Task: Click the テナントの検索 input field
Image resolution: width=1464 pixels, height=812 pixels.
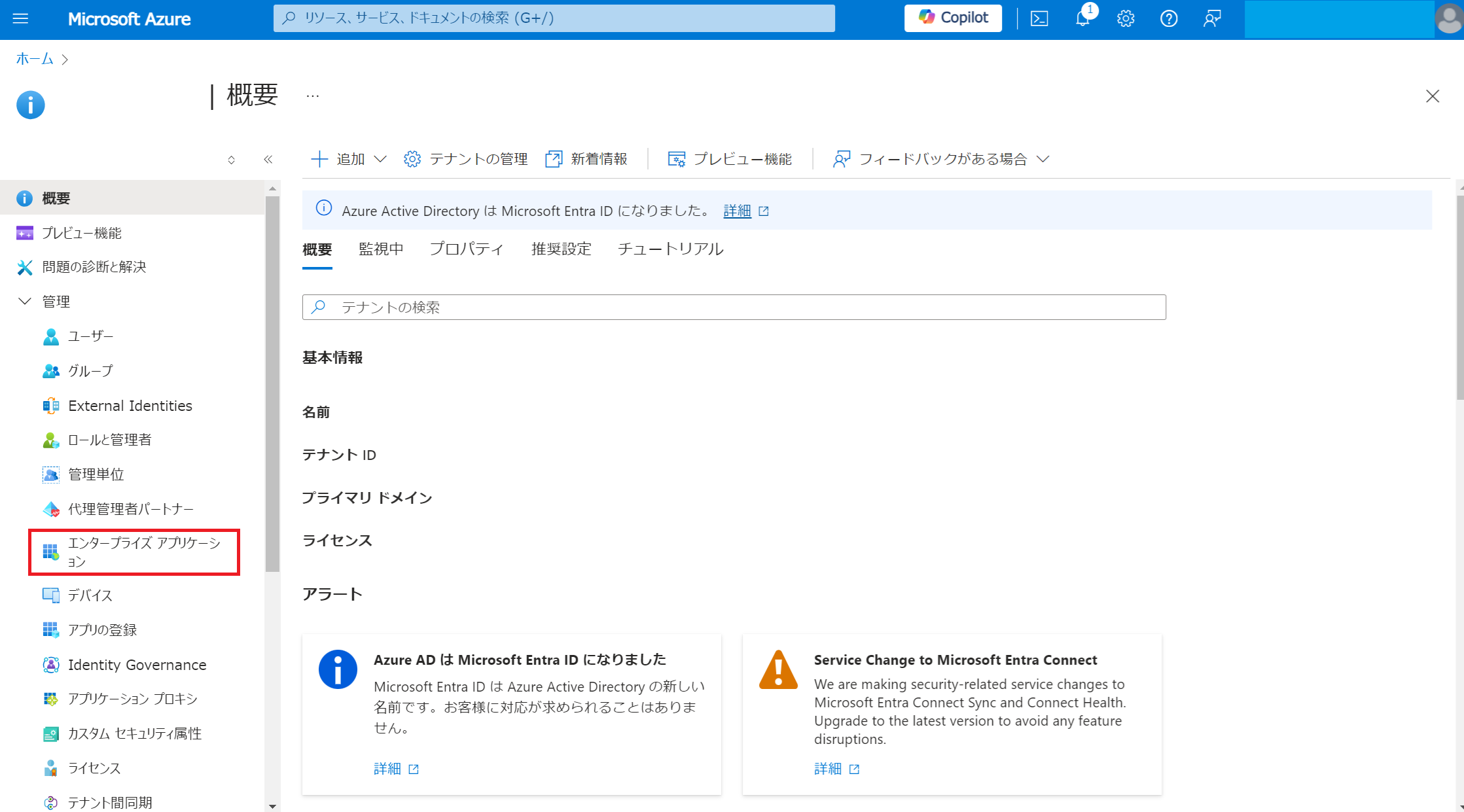Action: 733,307
